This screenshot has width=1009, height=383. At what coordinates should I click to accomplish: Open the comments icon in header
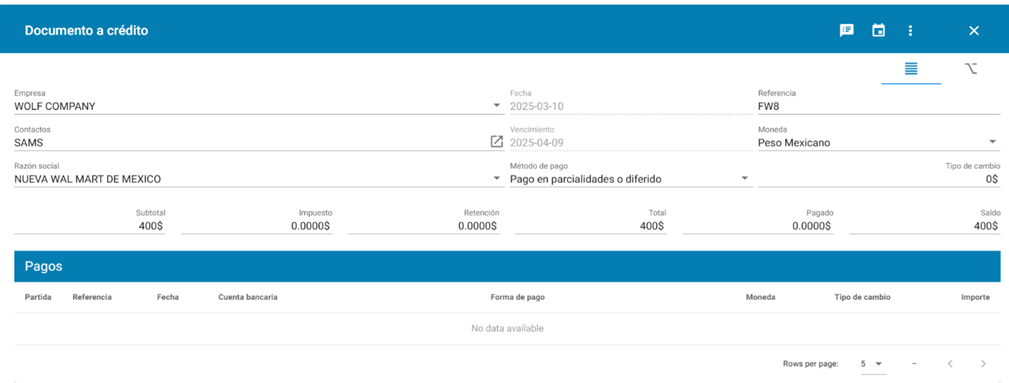coord(847,30)
